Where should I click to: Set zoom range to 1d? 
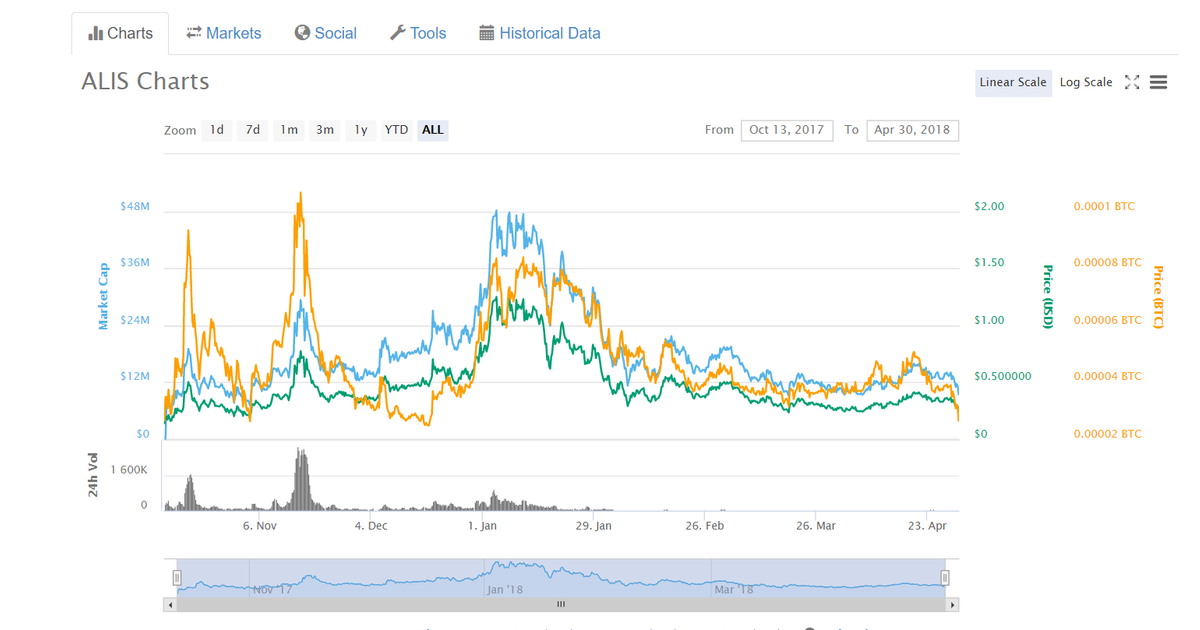click(217, 130)
